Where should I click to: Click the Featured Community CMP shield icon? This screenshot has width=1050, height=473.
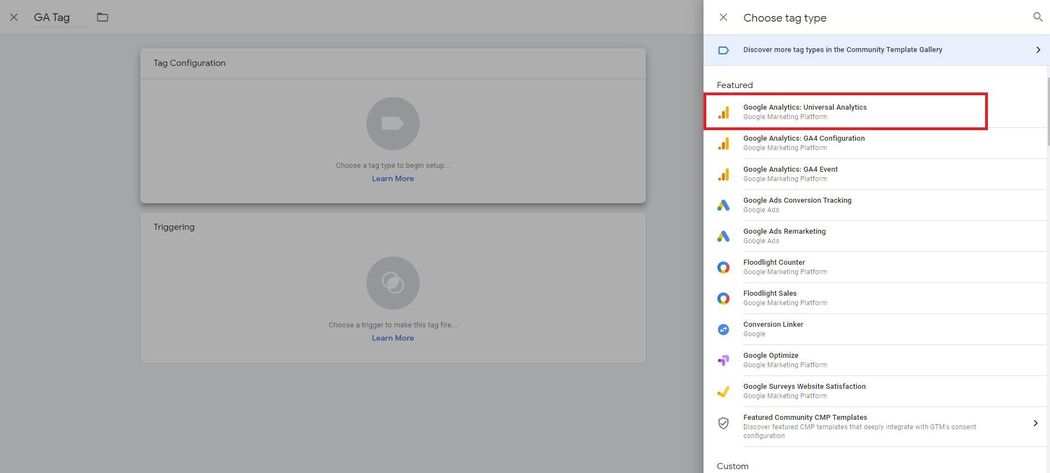coord(723,423)
